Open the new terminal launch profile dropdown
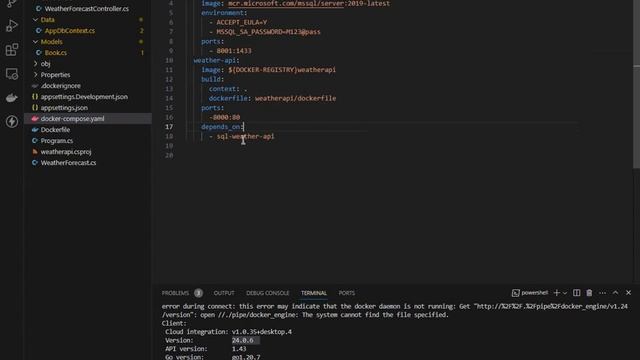The height and width of the screenshot is (360, 640). pos(565,293)
